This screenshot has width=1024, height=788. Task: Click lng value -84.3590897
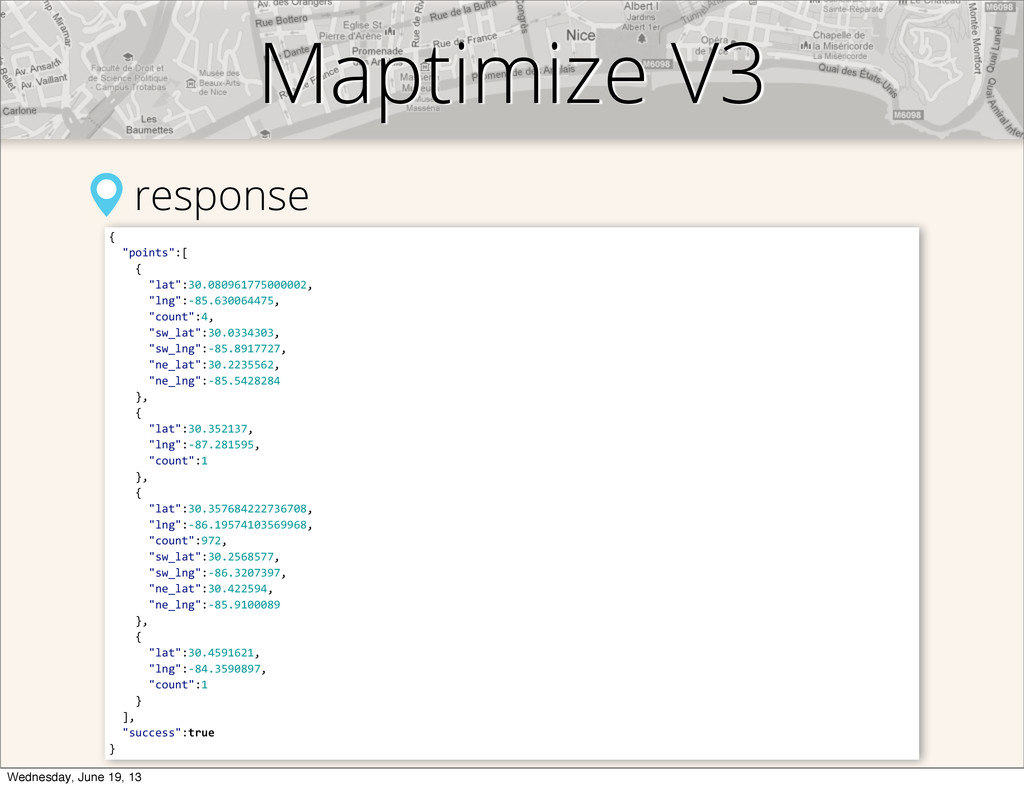(225, 669)
